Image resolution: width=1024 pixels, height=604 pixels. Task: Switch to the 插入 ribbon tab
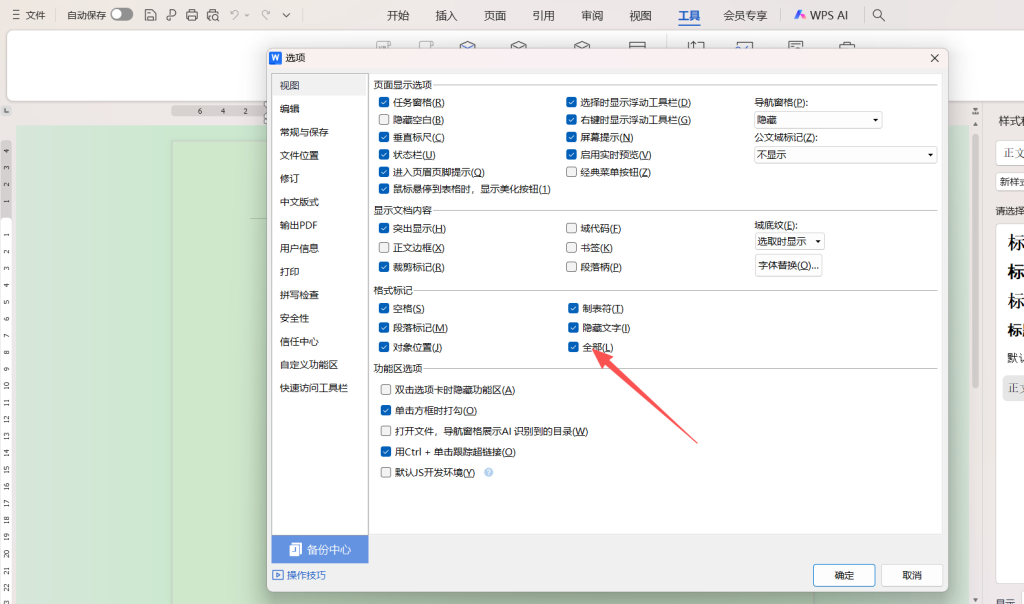pos(447,15)
